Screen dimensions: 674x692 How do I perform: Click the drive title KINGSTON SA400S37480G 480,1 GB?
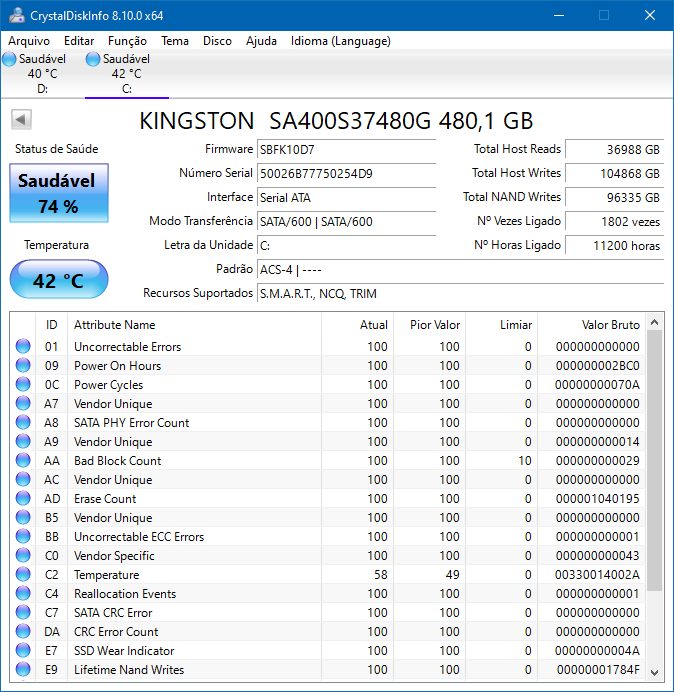[x=336, y=120]
